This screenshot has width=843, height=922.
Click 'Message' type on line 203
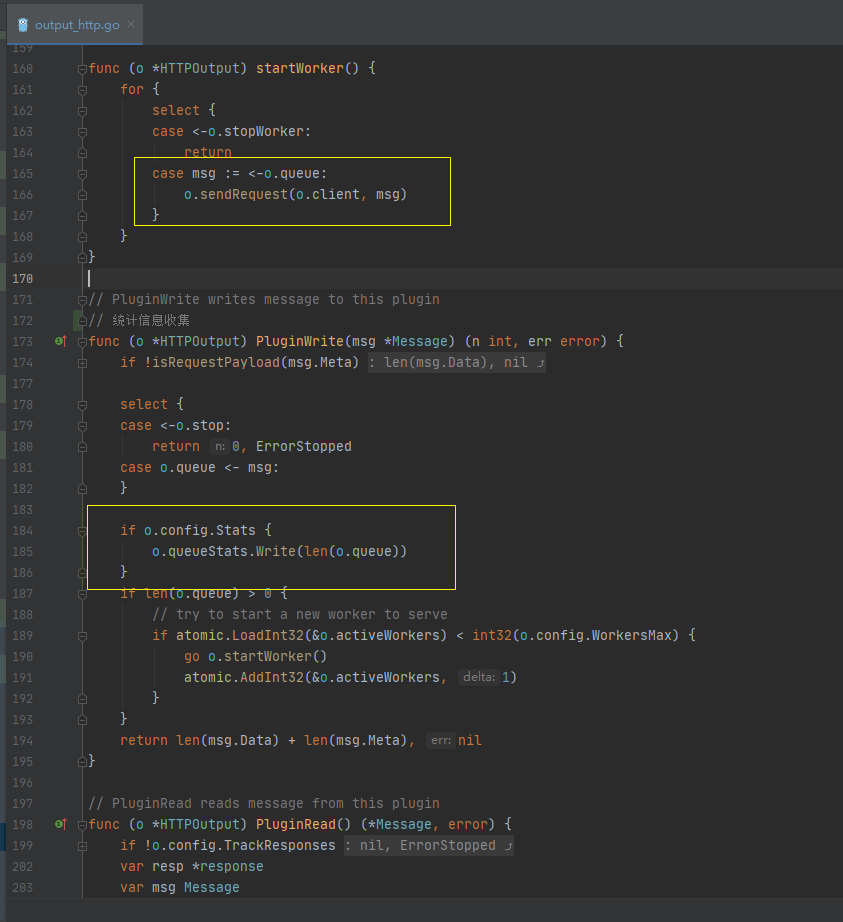(212, 887)
